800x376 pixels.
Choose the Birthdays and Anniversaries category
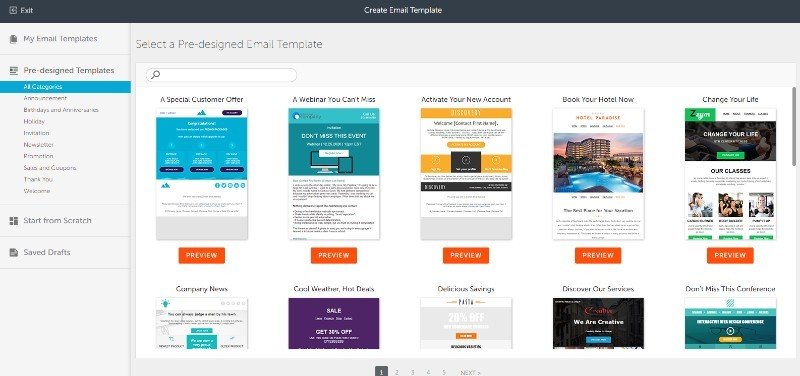coord(61,110)
